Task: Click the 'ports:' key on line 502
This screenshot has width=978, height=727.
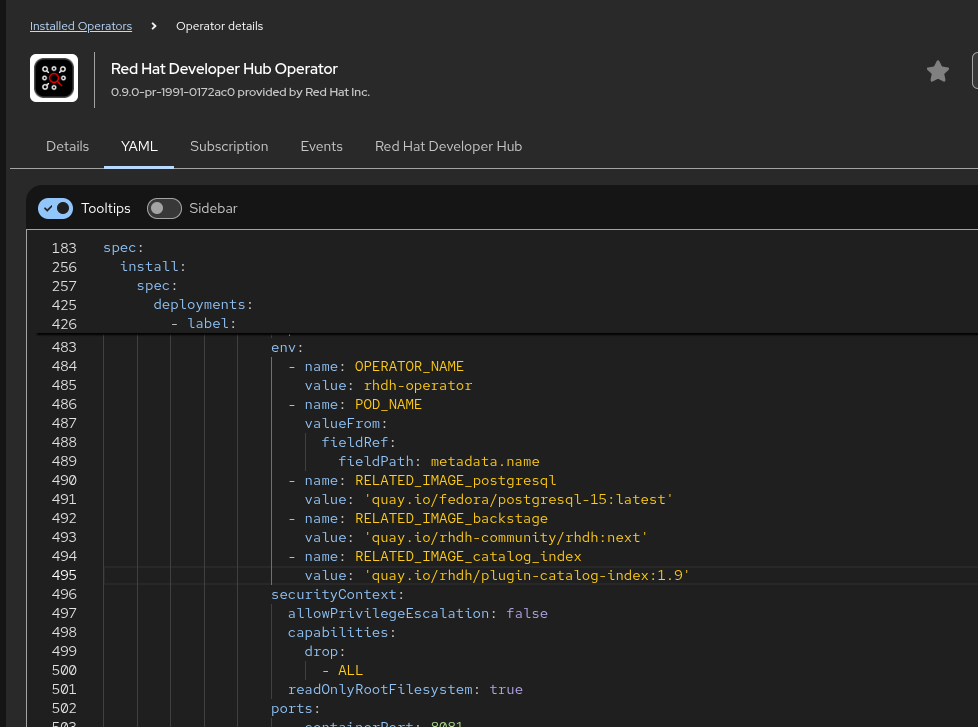Action: coord(292,708)
